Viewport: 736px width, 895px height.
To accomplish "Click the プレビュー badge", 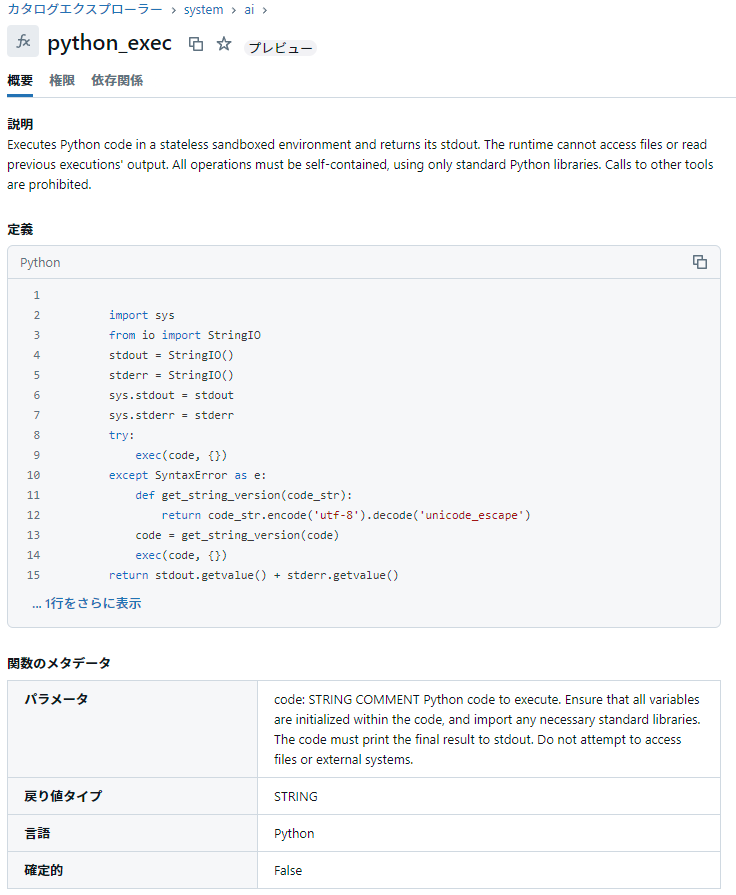I will click(x=280, y=48).
